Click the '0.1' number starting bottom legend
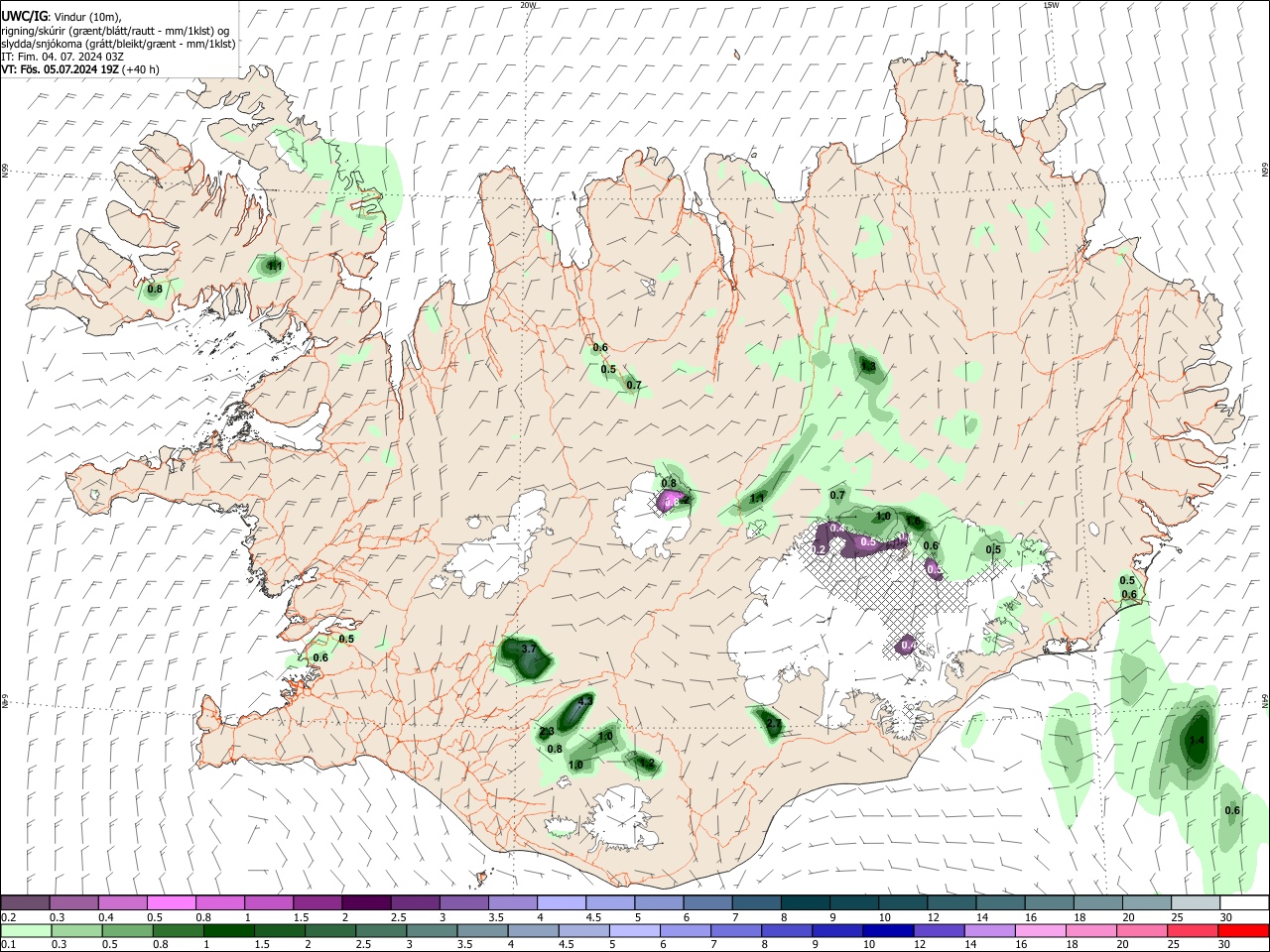 point(9,944)
